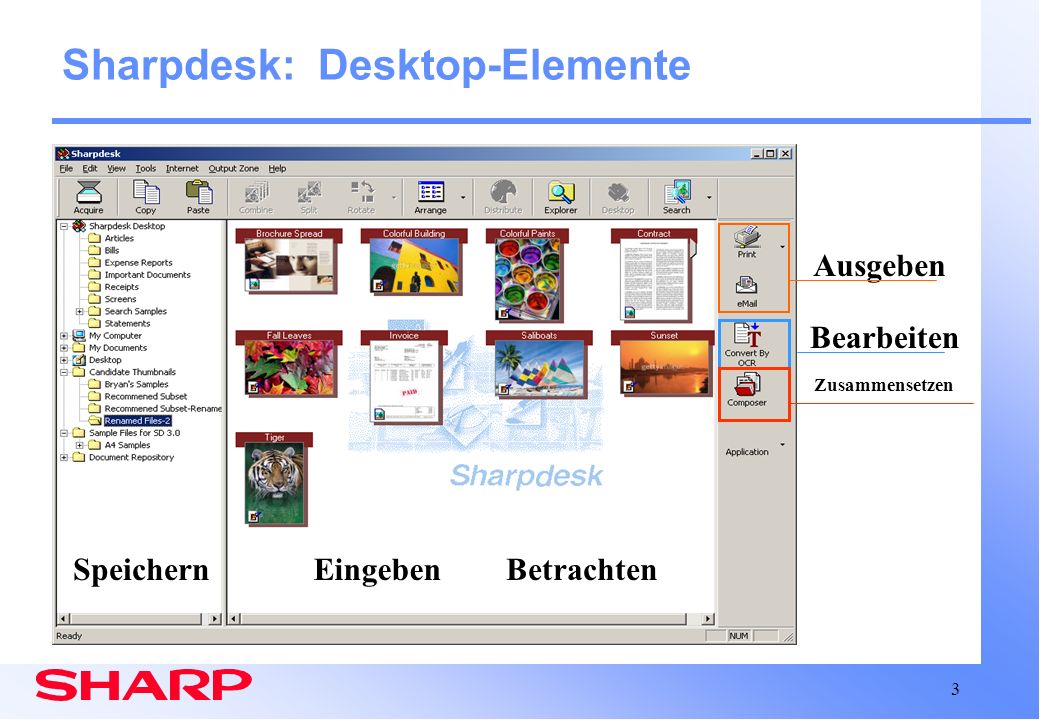Open the Edit menu
Viewport: 1040px width, 720px height.
[x=90, y=168]
